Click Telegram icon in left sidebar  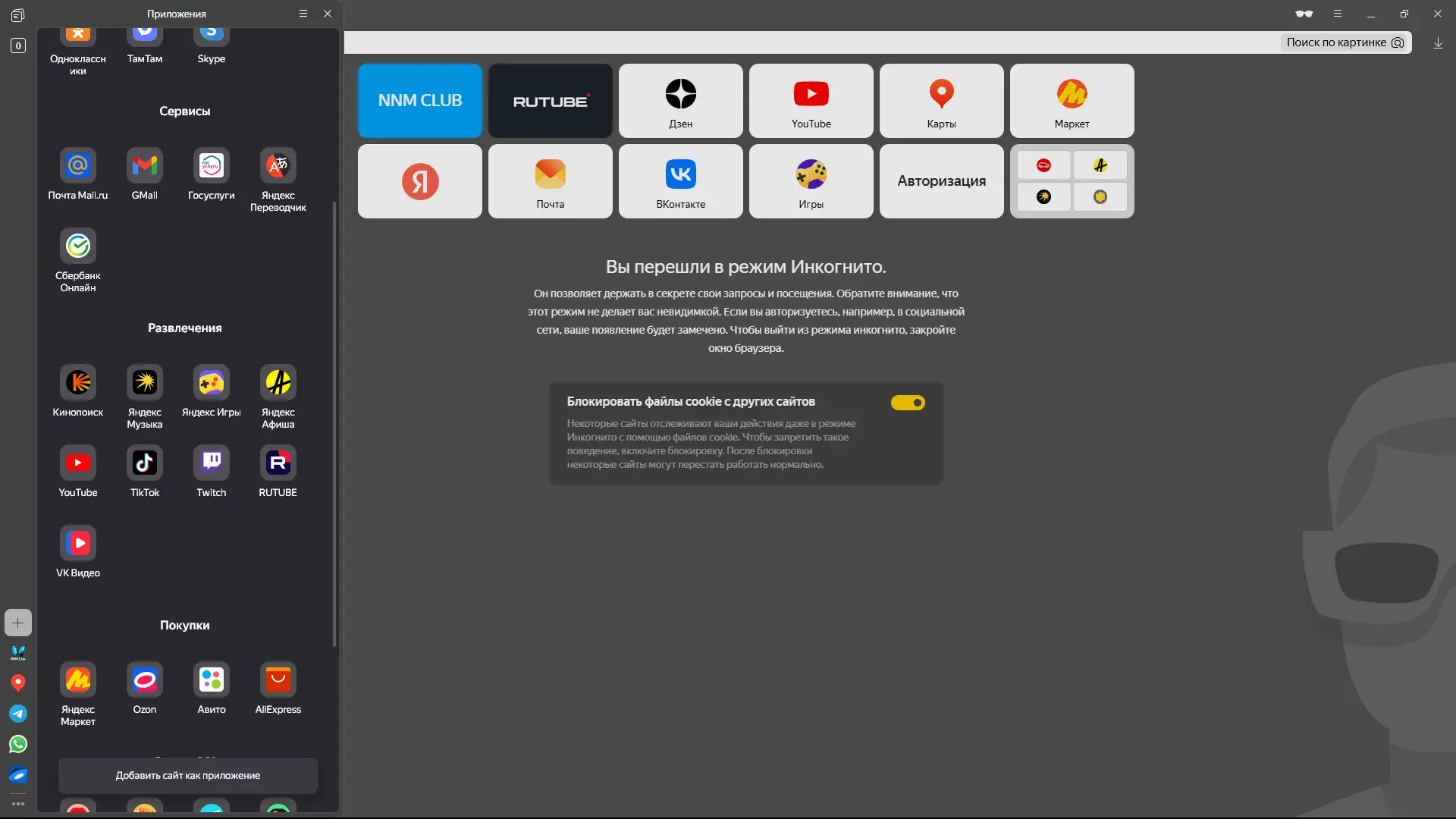[18, 714]
